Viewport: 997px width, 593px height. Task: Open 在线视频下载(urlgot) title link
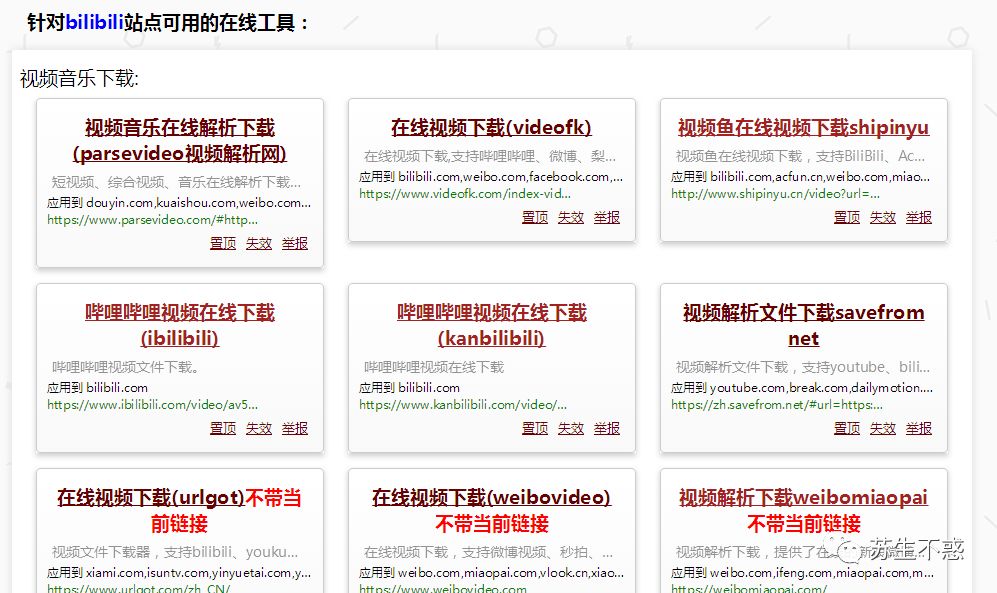click(151, 498)
